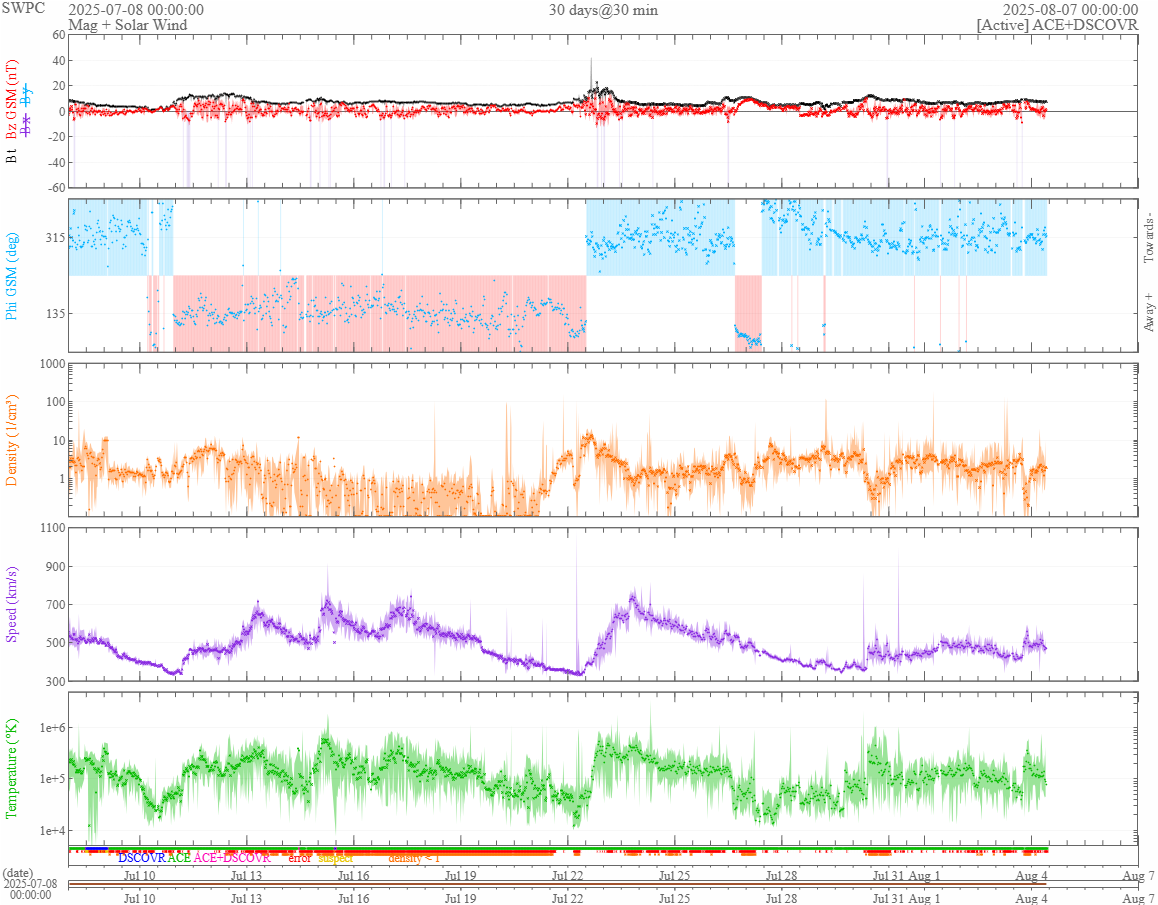Click the data source status strip under the temperature plot

[x=558, y=850]
